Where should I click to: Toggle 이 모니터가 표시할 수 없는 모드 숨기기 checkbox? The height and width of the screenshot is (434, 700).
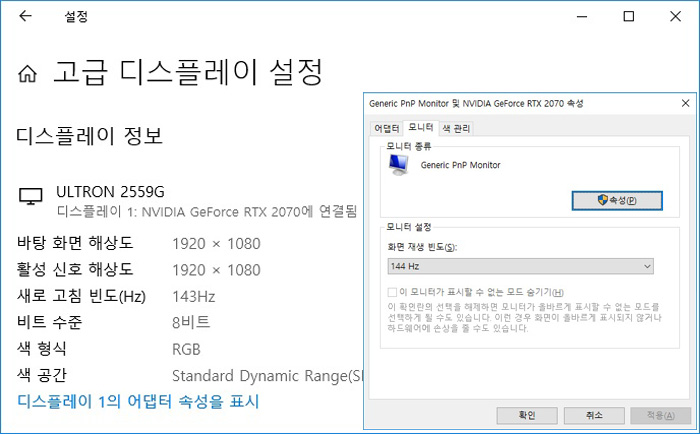(x=392, y=292)
